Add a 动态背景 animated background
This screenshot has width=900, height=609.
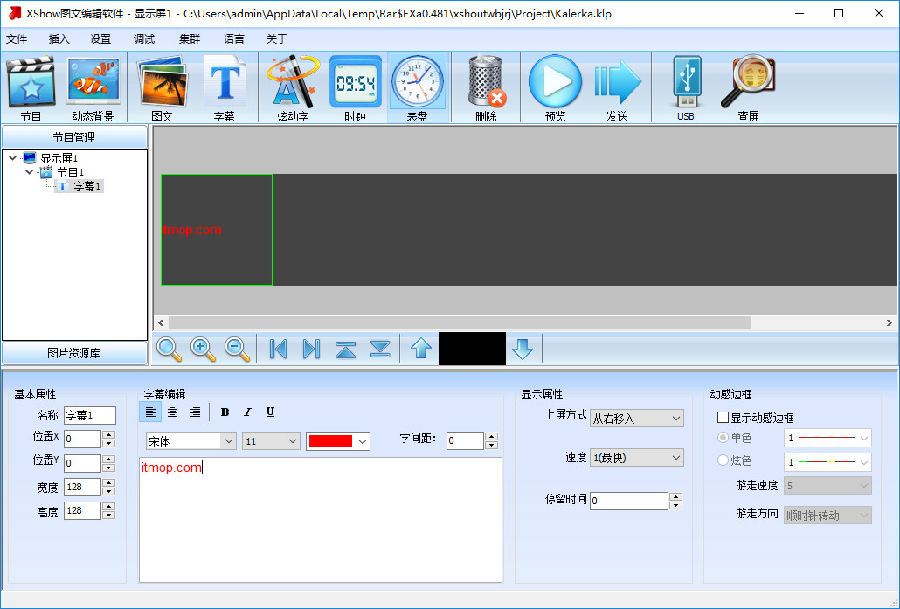click(94, 88)
